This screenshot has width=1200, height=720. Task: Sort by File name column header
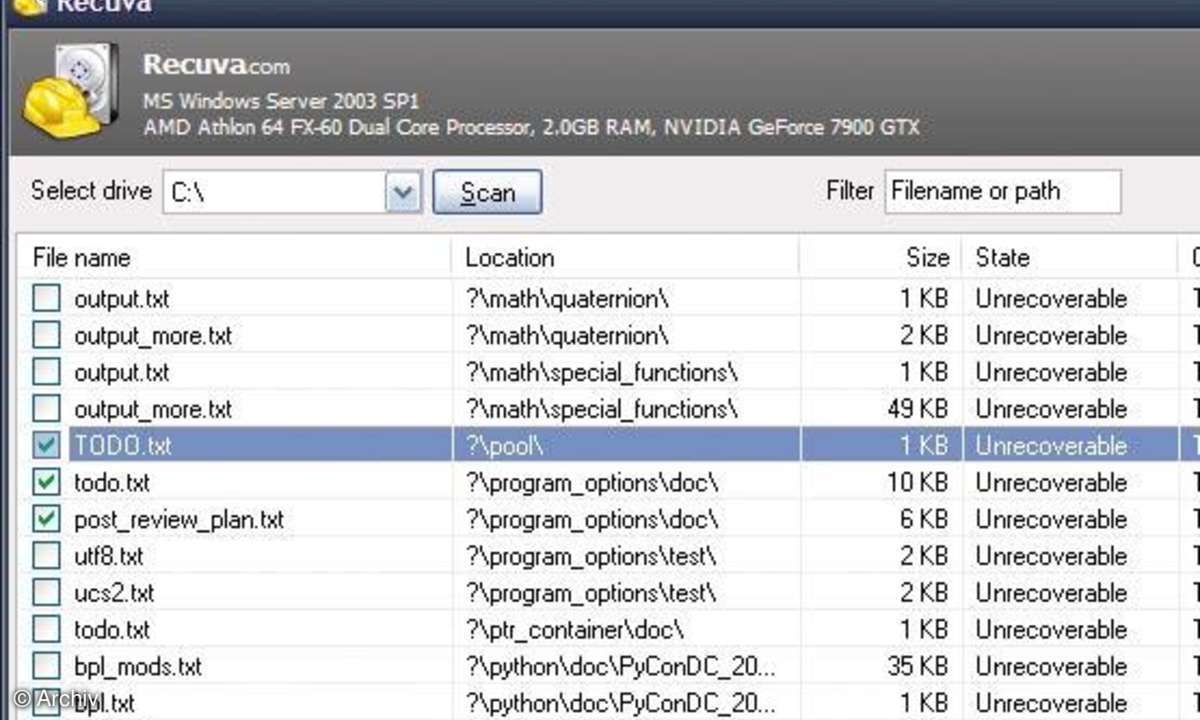(82, 257)
